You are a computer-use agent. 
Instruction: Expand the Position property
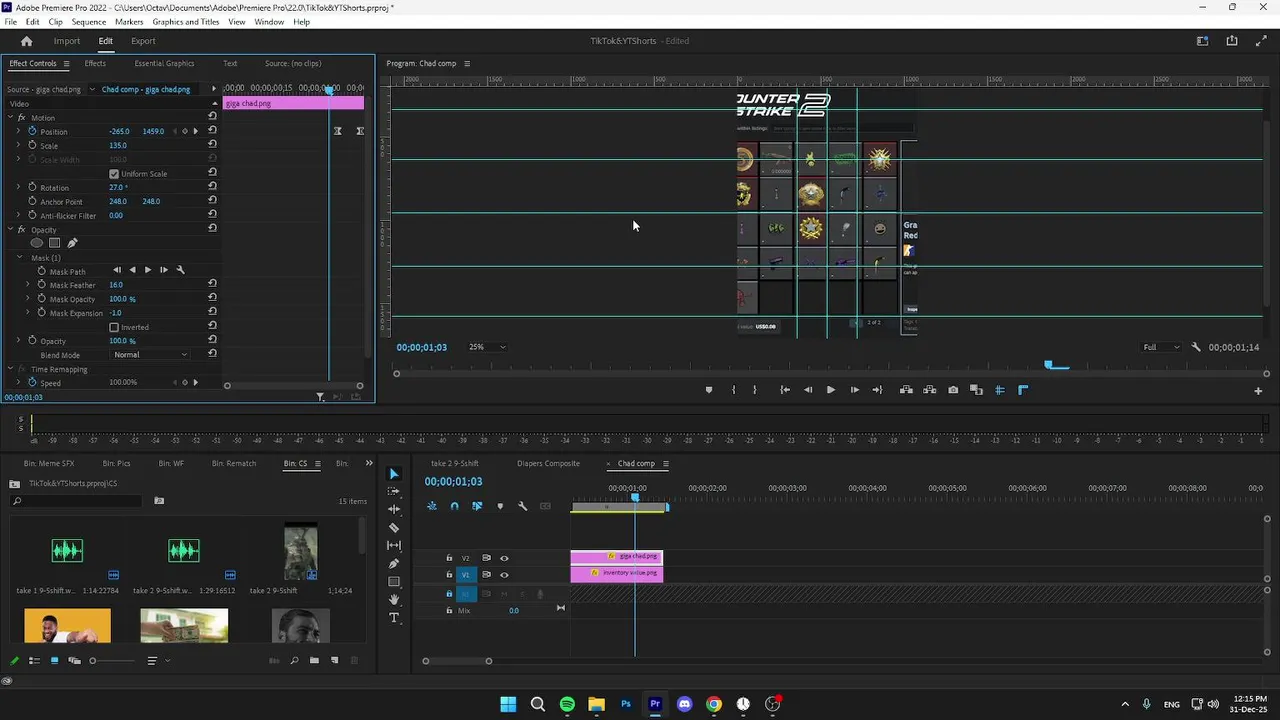pyautogui.click(x=18, y=131)
